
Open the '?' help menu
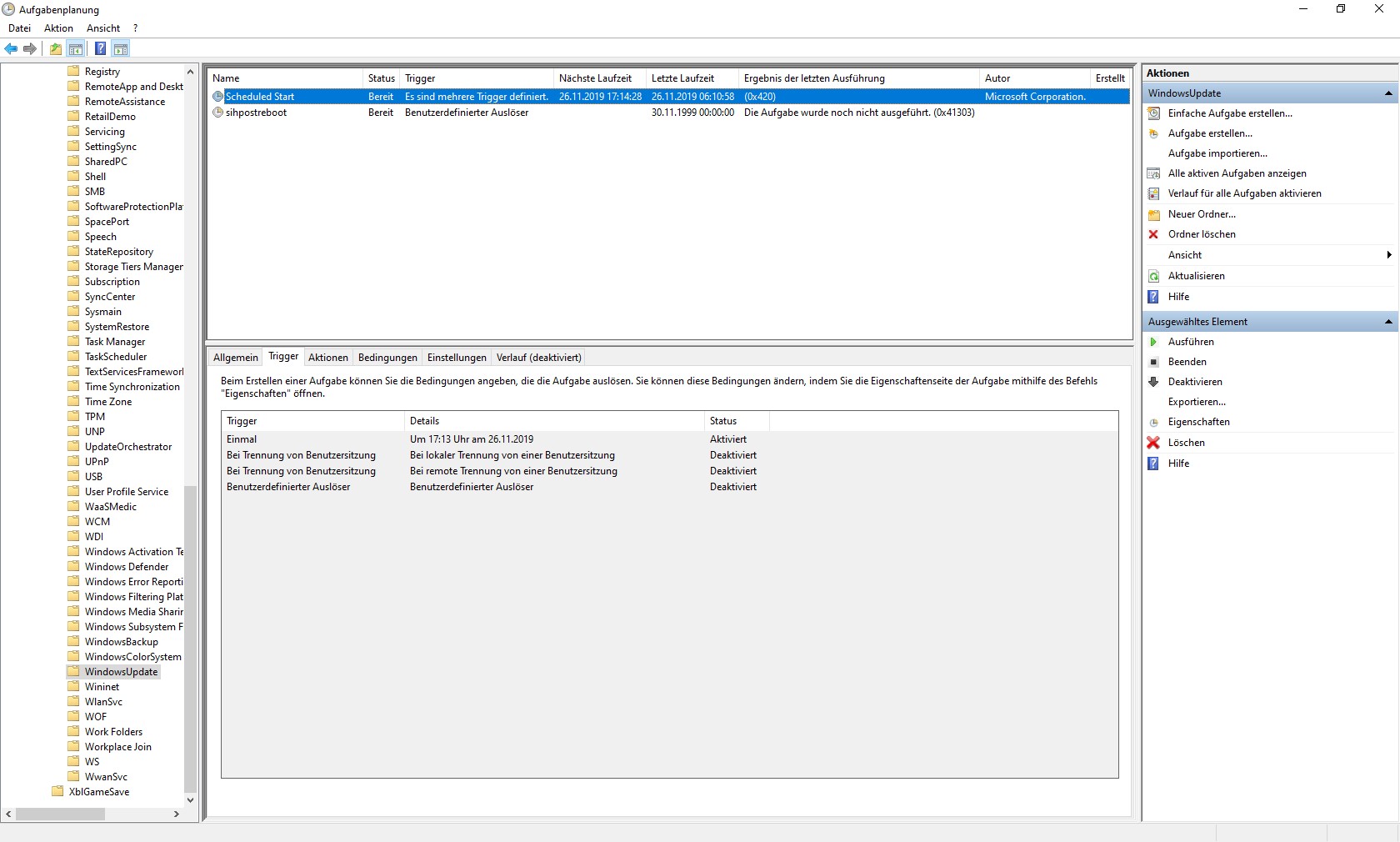(135, 28)
